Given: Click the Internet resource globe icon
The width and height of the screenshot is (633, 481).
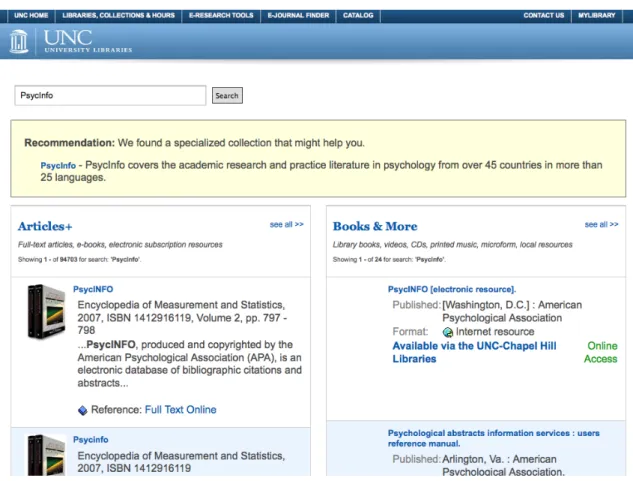Looking at the screenshot, I should click(x=448, y=332).
